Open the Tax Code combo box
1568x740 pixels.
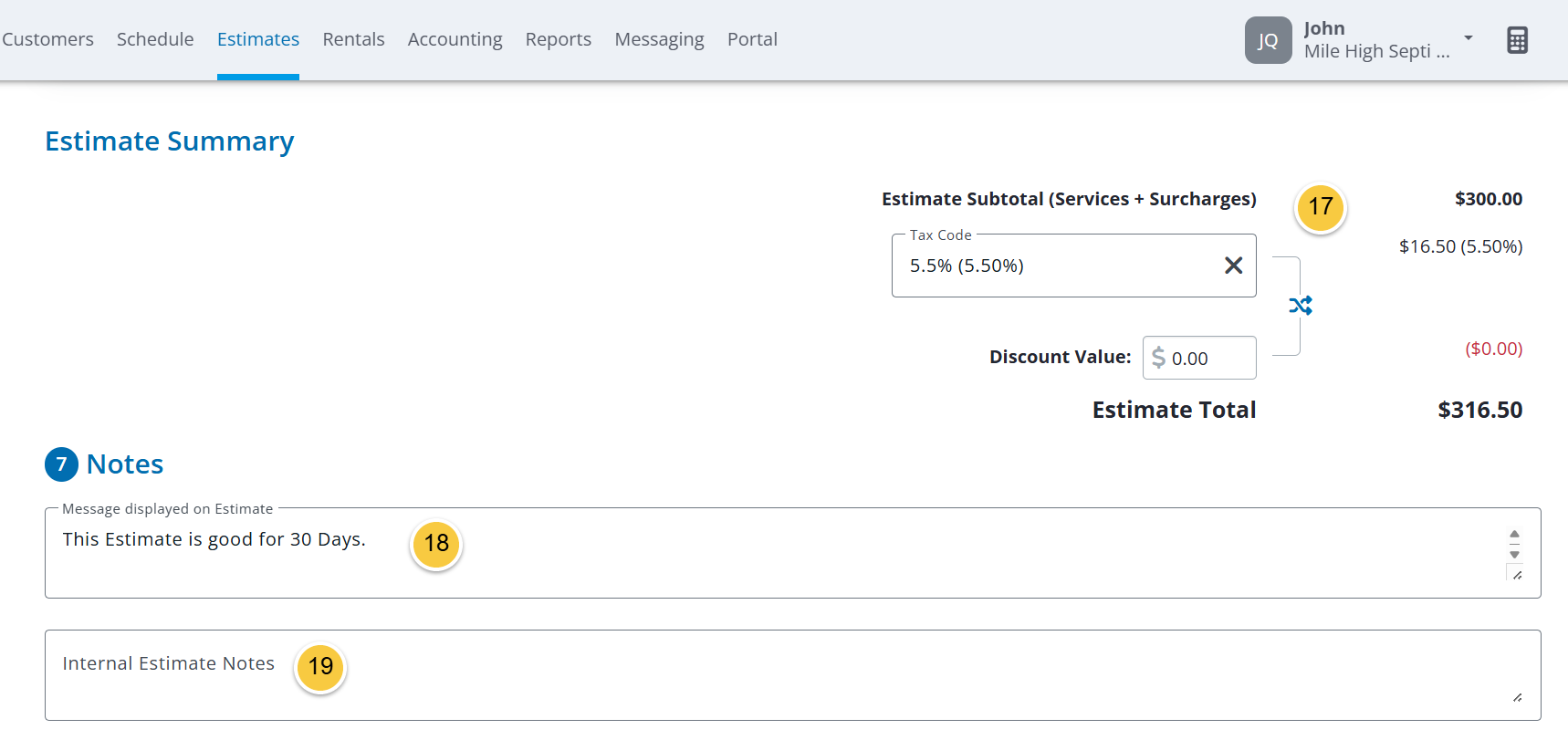[1073, 266]
